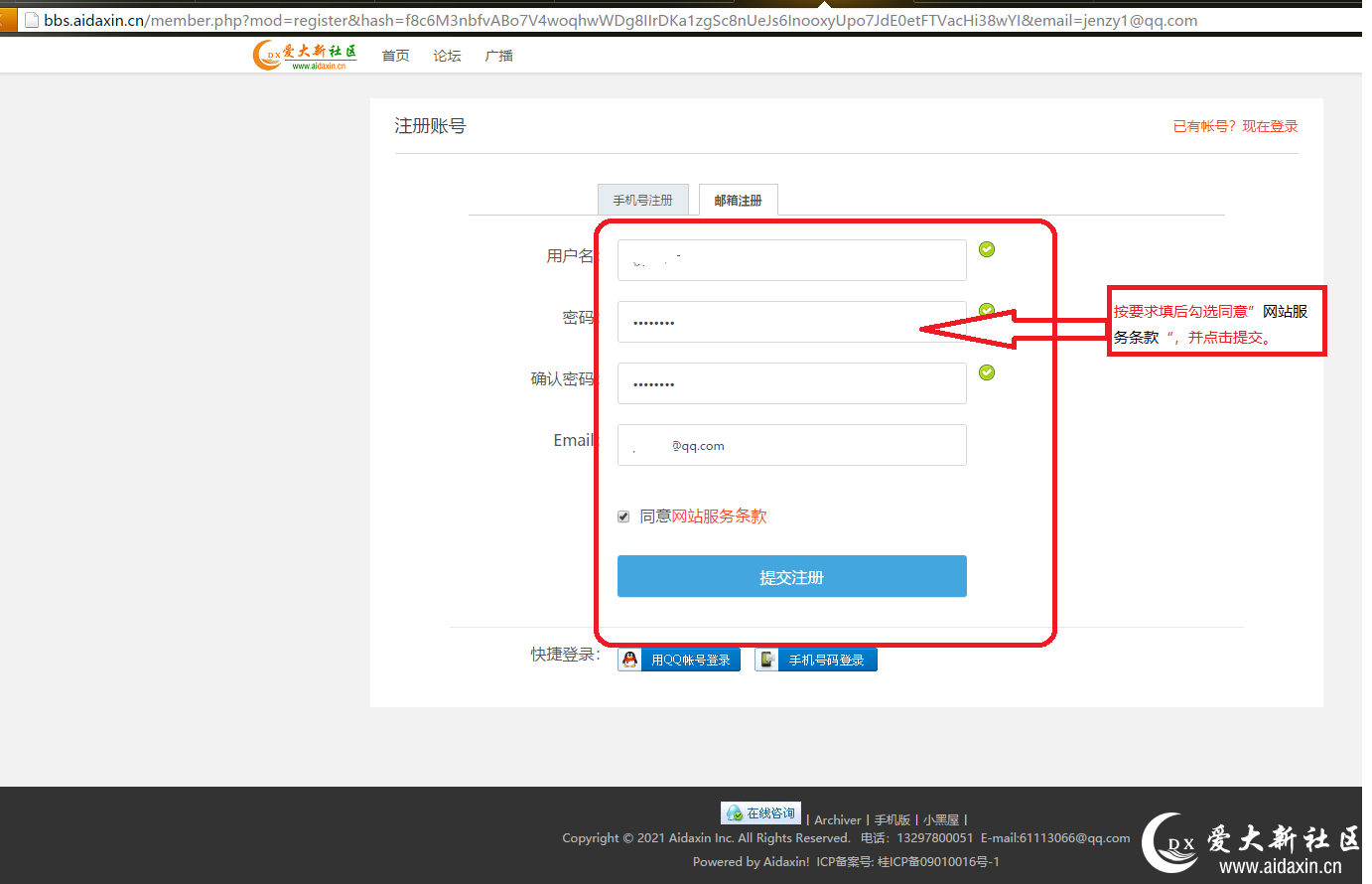Click the mobile phone login icon

[x=767, y=660]
